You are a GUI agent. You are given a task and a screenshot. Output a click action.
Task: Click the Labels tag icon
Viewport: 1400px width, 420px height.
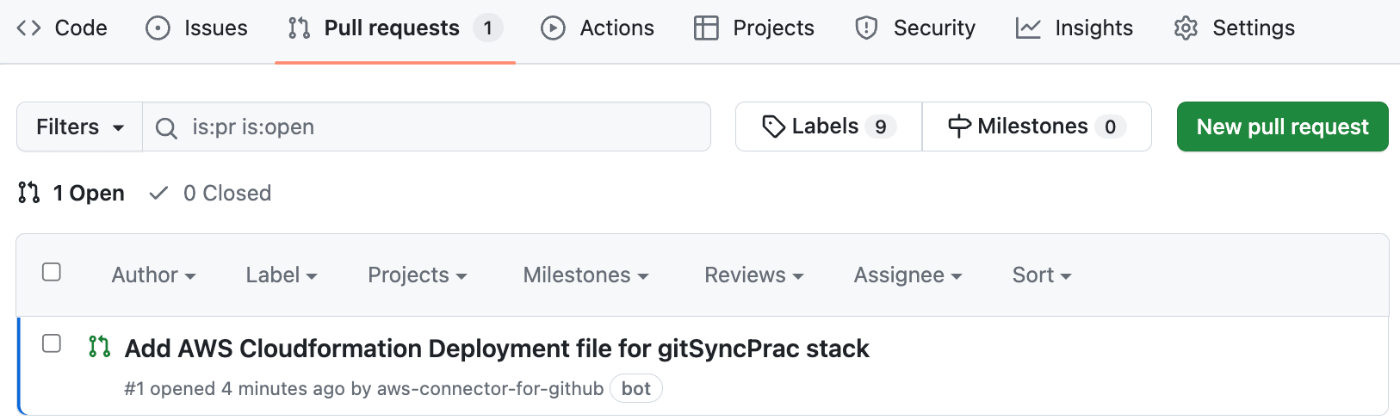[773, 127]
